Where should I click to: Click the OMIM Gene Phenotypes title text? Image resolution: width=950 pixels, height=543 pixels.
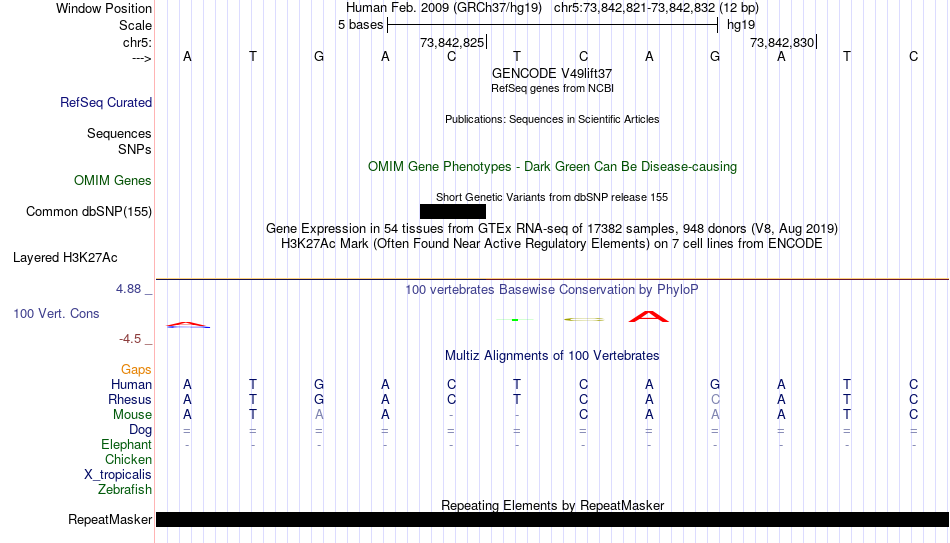click(552, 167)
